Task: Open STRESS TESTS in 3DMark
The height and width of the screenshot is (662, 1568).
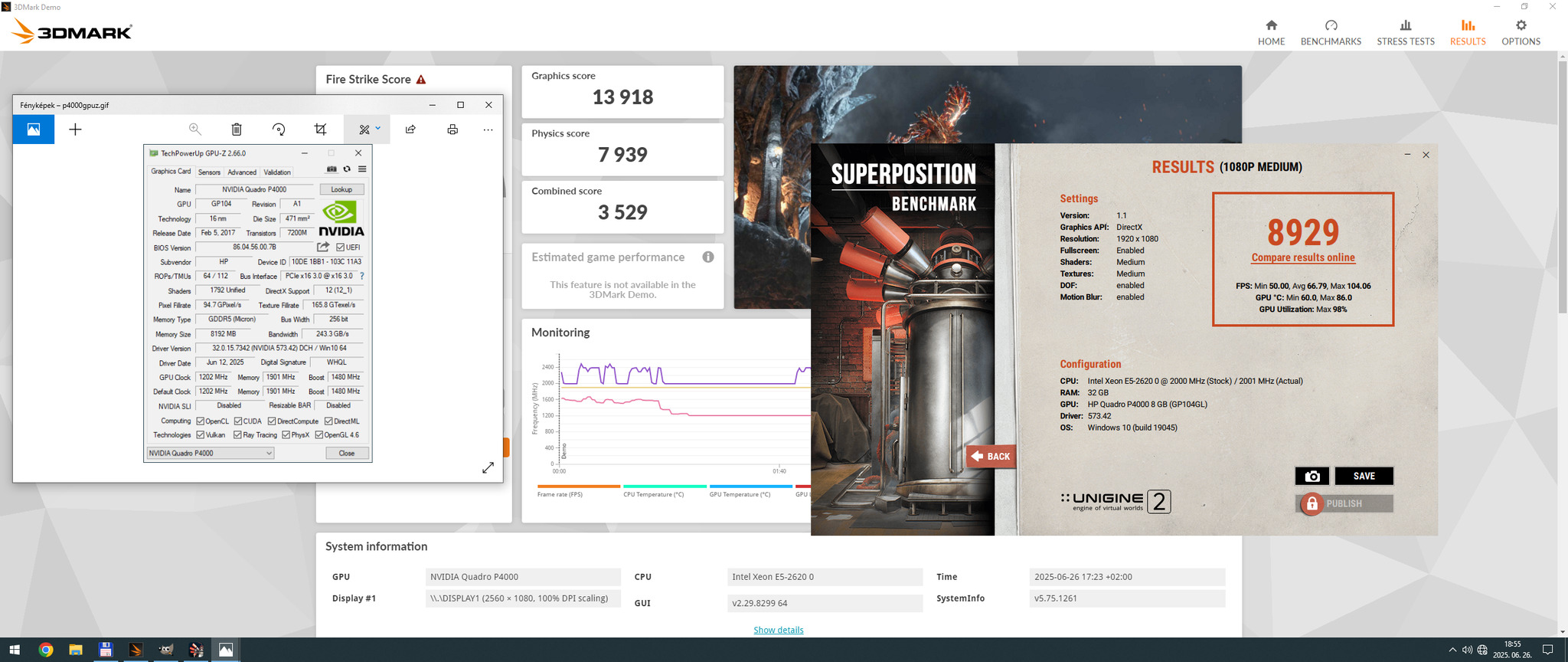Action: tap(1406, 32)
